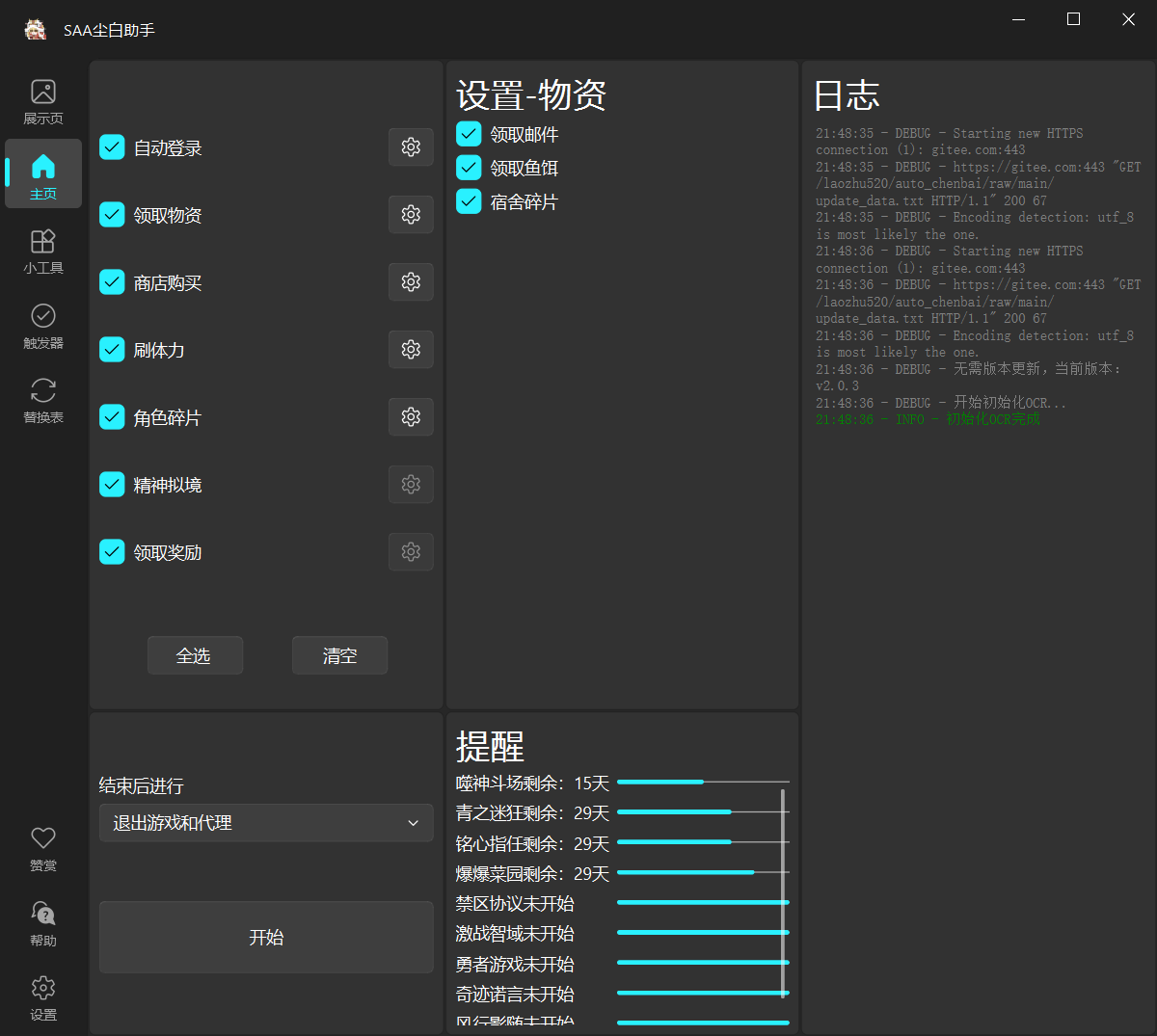Click the 激战智域未开始 reminder text

515,933
